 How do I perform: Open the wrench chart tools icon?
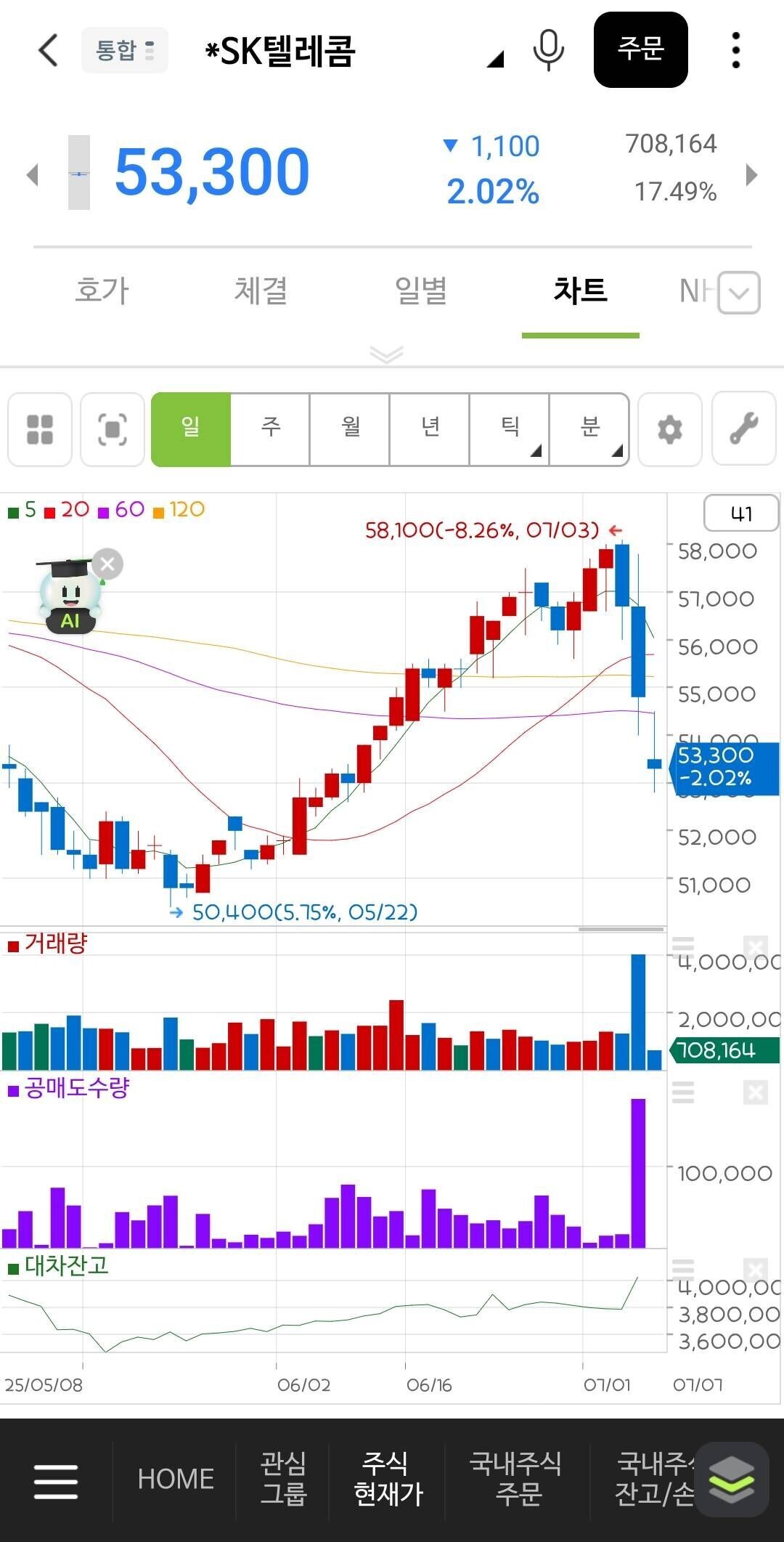(x=743, y=429)
